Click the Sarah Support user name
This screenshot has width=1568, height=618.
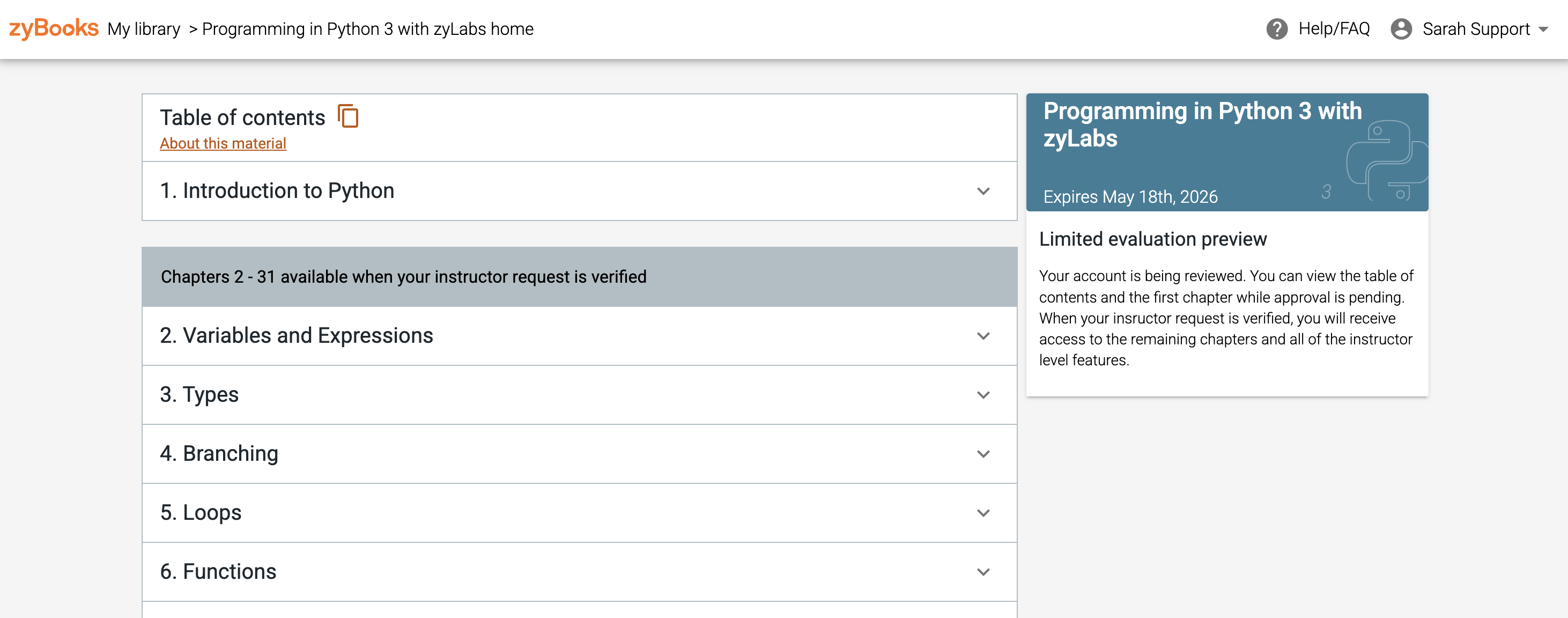(1475, 28)
